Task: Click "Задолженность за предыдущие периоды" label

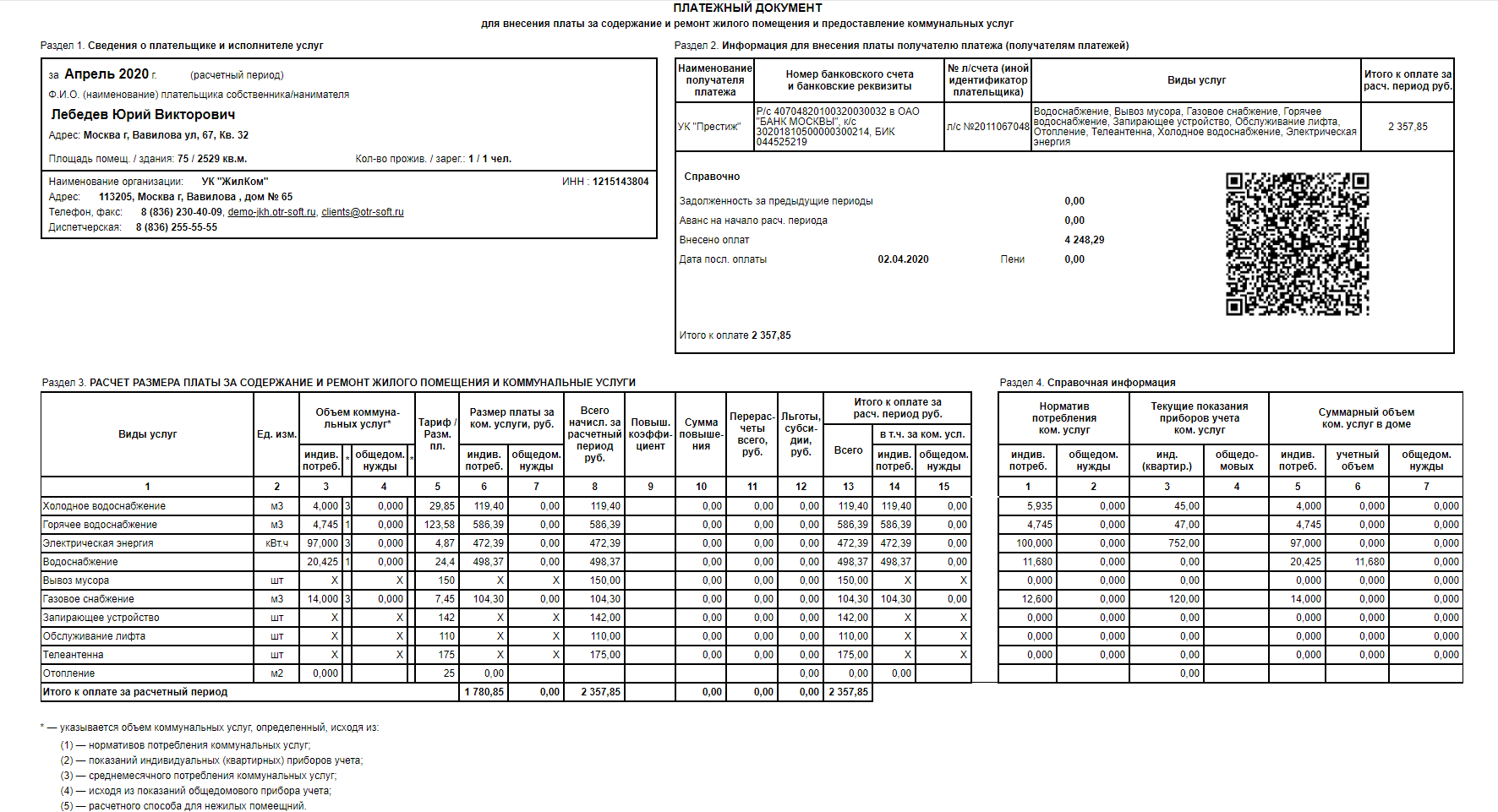Action: pos(776,201)
